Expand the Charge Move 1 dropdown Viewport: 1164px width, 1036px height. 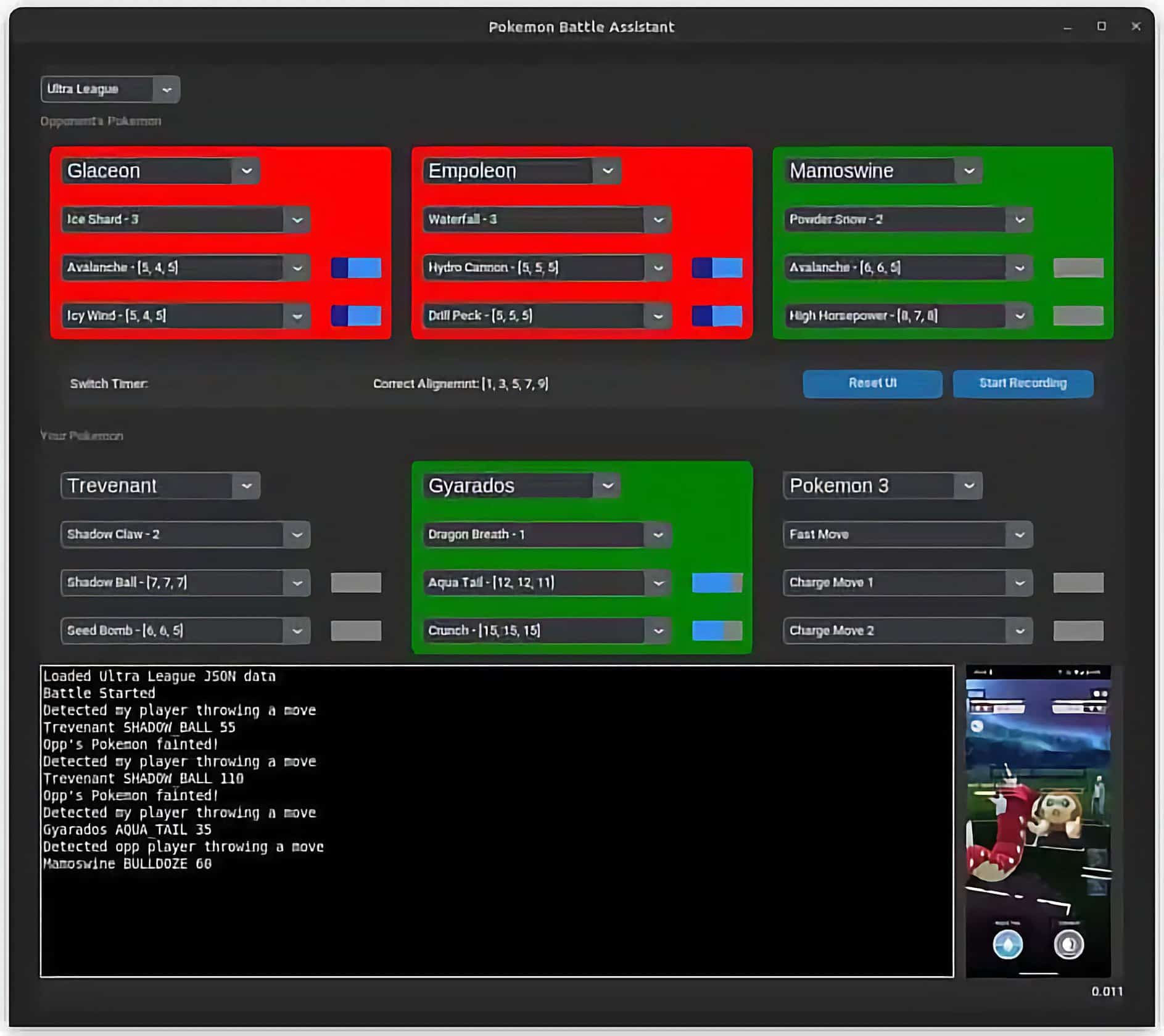pyautogui.click(x=908, y=583)
